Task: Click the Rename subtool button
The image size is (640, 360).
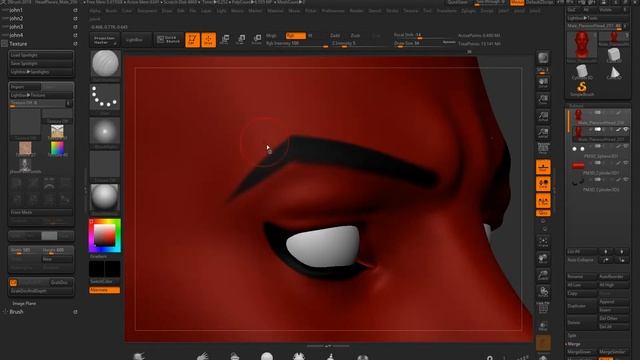Action: (x=581, y=277)
